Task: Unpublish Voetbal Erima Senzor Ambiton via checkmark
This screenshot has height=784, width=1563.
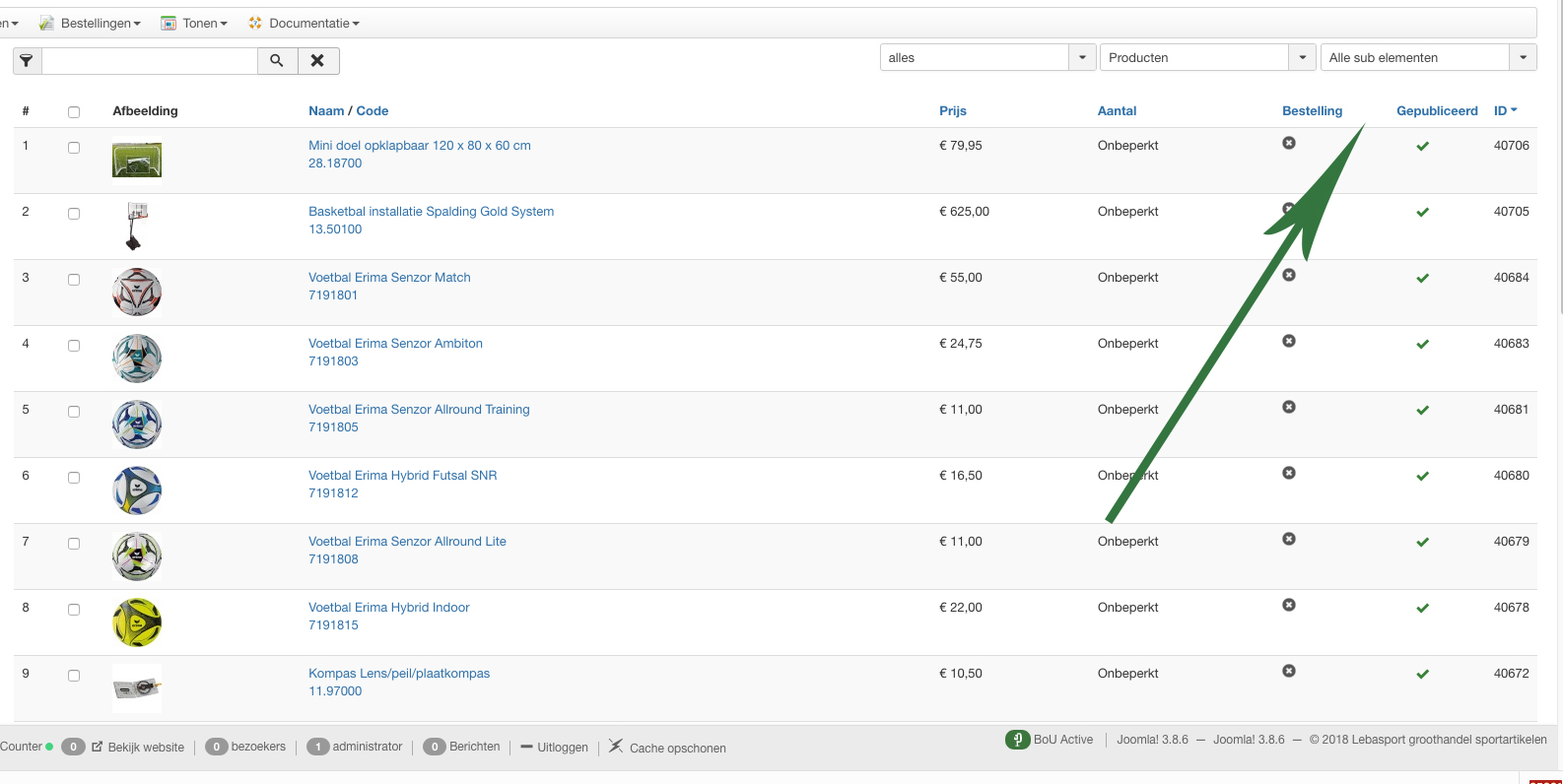Action: pos(1422,345)
